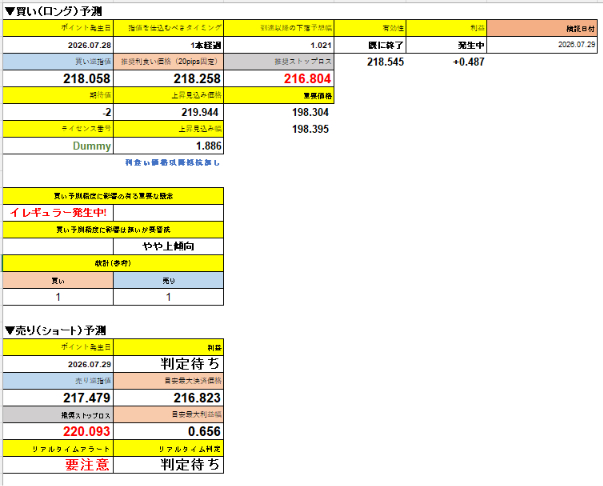Select the value 1.886 cell
The image size is (603, 486).
click(168, 146)
